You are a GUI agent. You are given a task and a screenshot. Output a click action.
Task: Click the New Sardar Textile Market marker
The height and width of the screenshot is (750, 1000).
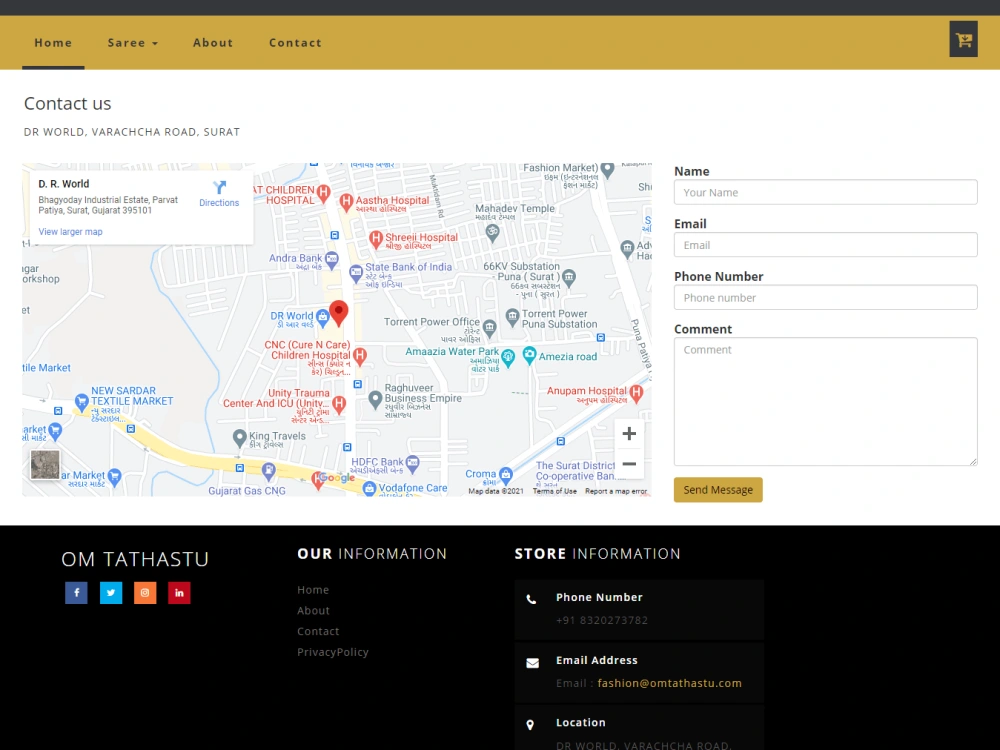tap(81, 402)
